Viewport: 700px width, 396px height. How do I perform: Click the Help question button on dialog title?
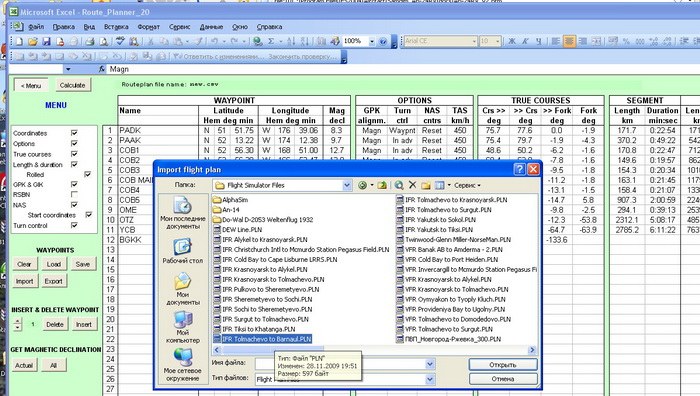pyautogui.click(x=519, y=169)
